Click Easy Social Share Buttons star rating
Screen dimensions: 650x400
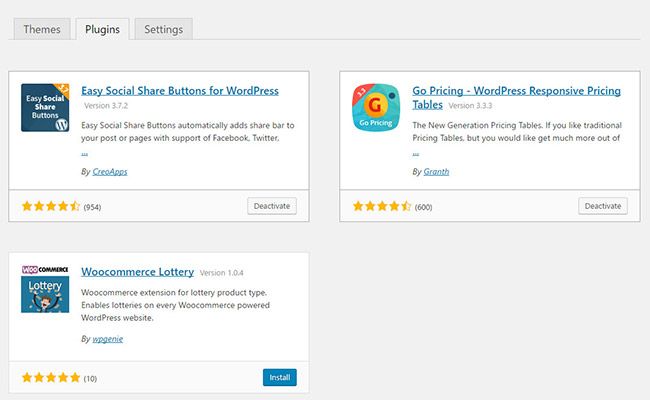[50, 207]
